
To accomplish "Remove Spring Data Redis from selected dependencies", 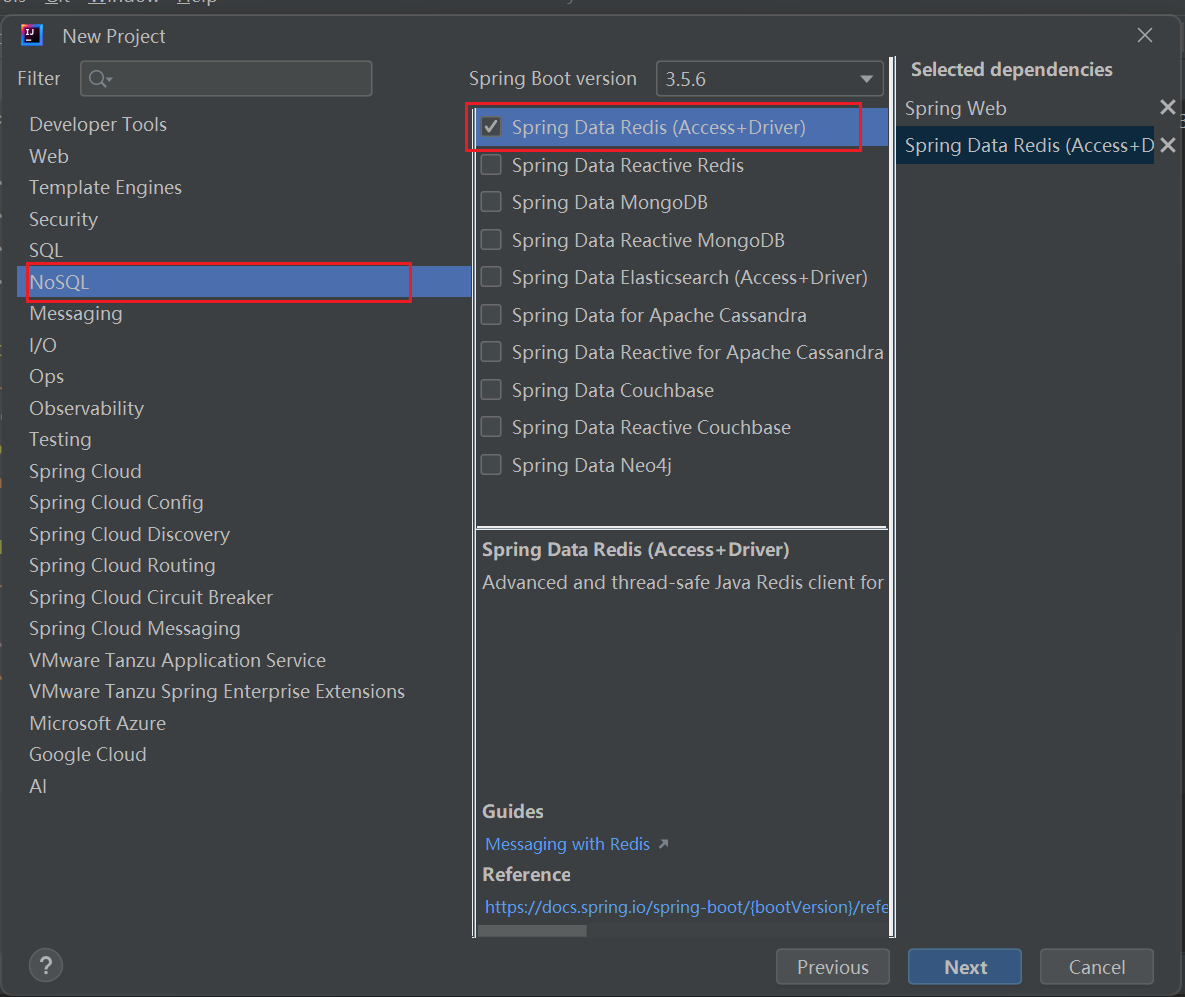I will pos(1168,144).
